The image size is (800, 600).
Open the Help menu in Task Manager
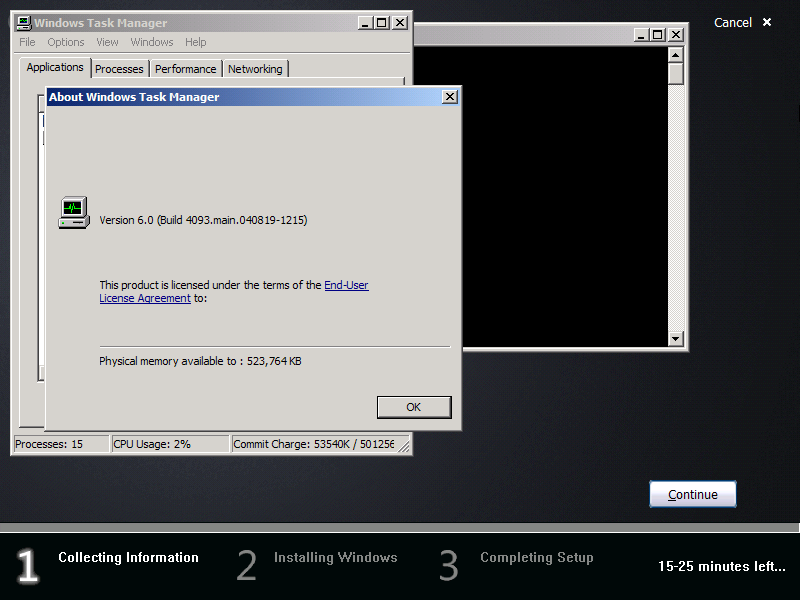coord(195,42)
